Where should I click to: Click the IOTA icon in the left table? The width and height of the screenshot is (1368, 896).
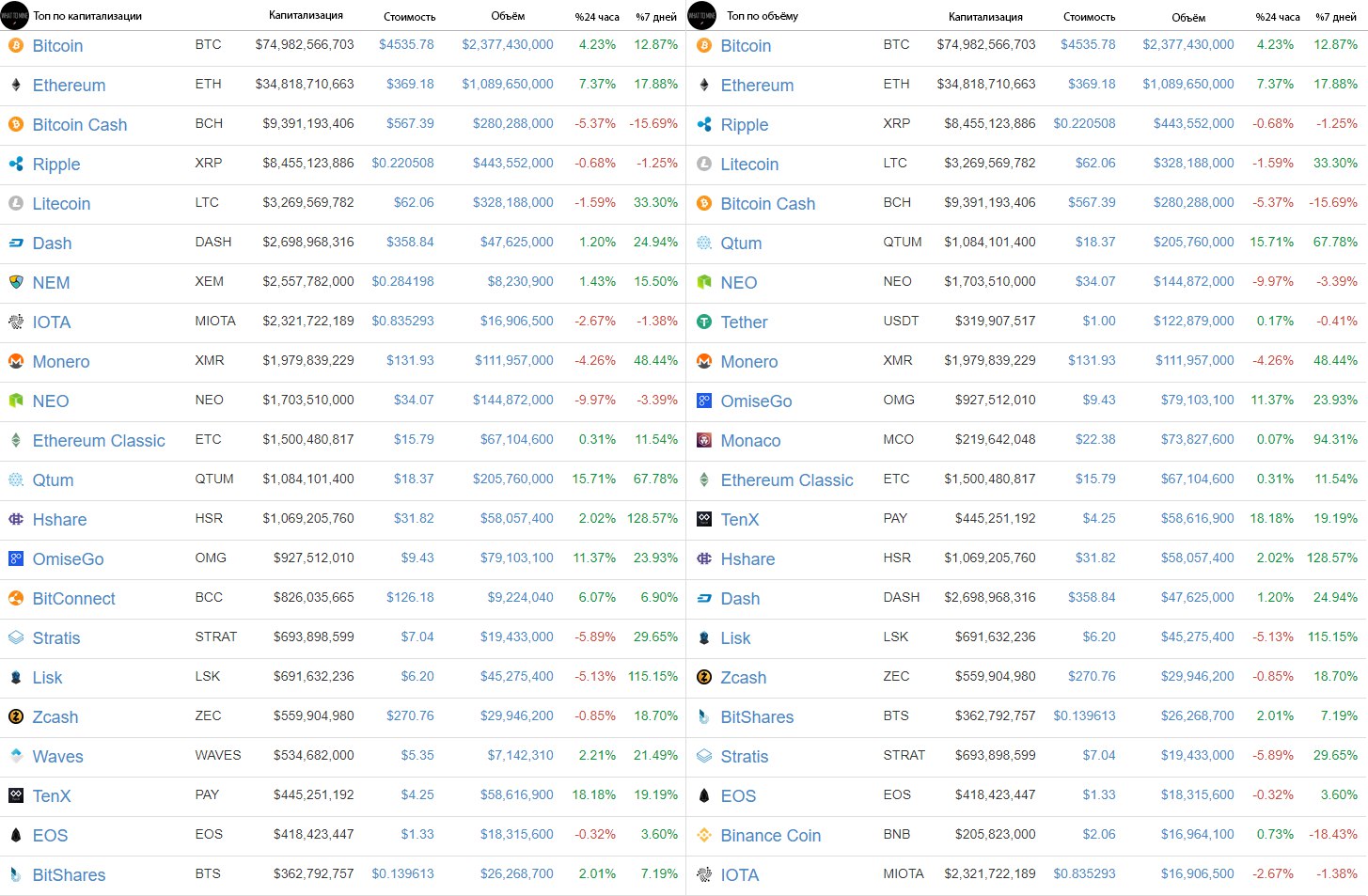(x=16, y=322)
